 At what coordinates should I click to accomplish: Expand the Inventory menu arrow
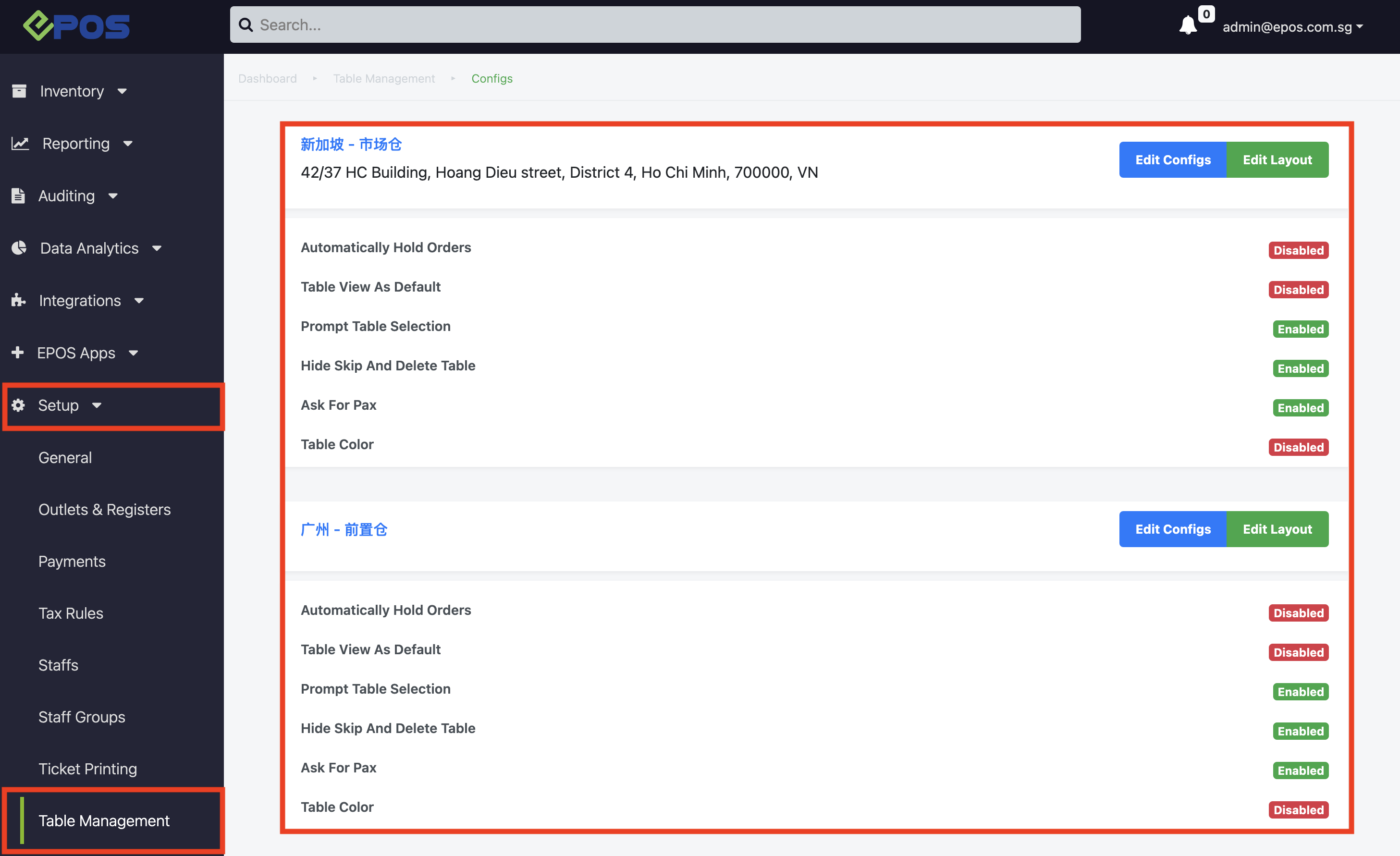tap(122, 91)
